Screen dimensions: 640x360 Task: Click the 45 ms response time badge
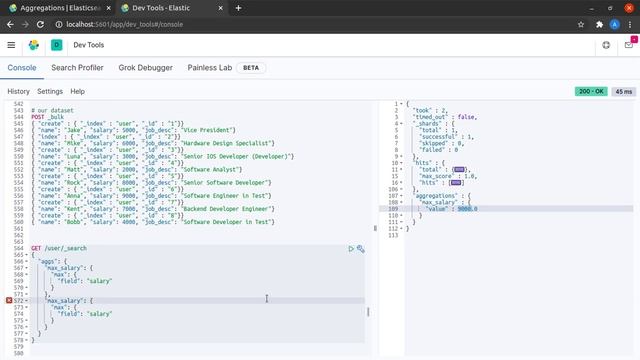[624, 91]
